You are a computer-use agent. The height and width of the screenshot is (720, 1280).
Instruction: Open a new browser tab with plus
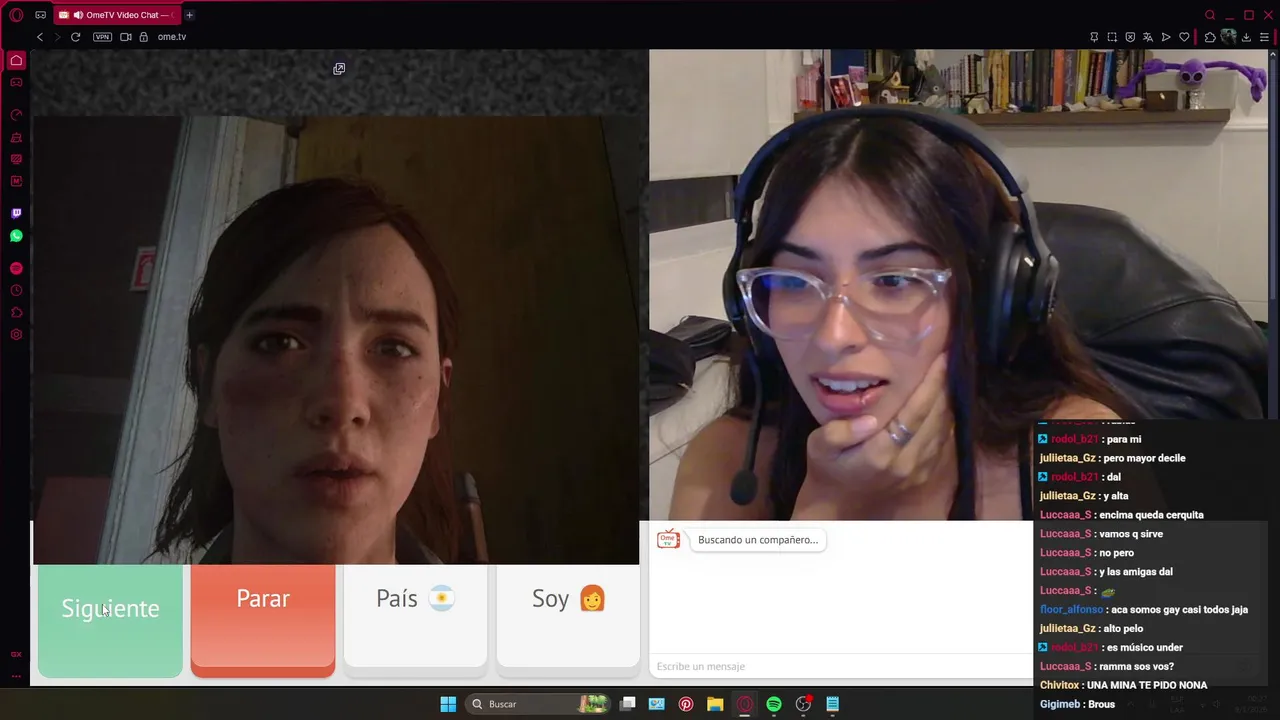click(x=189, y=15)
